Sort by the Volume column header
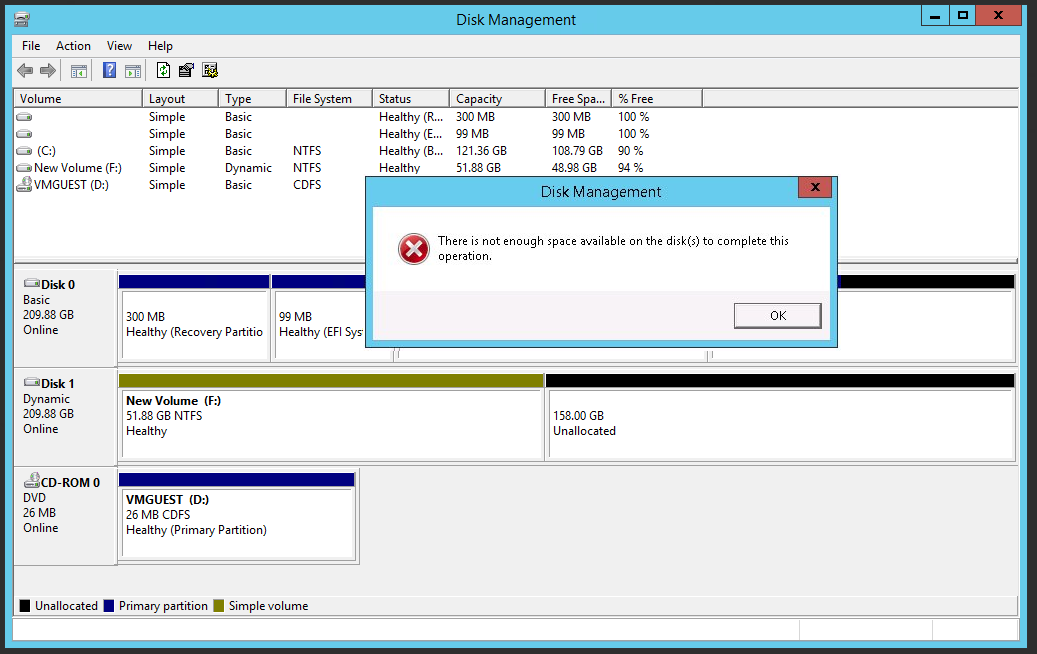Screen dimensions: 1037x654 coord(78,99)
